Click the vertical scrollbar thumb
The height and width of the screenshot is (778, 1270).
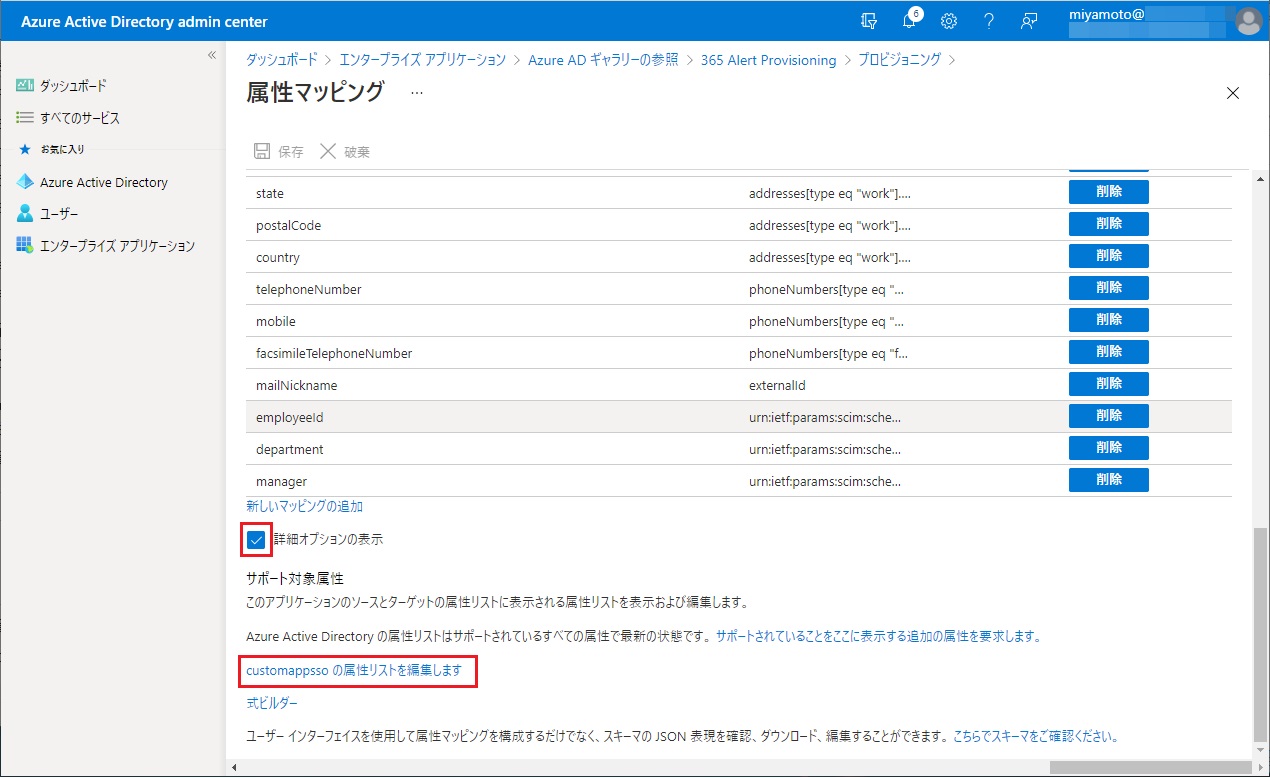(1259, 630)
